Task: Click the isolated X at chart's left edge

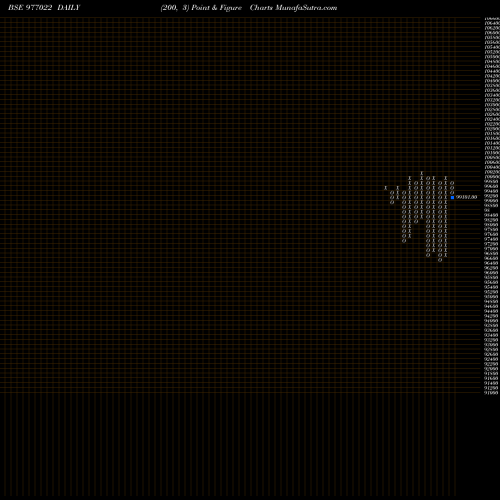Action: (386, 188)
